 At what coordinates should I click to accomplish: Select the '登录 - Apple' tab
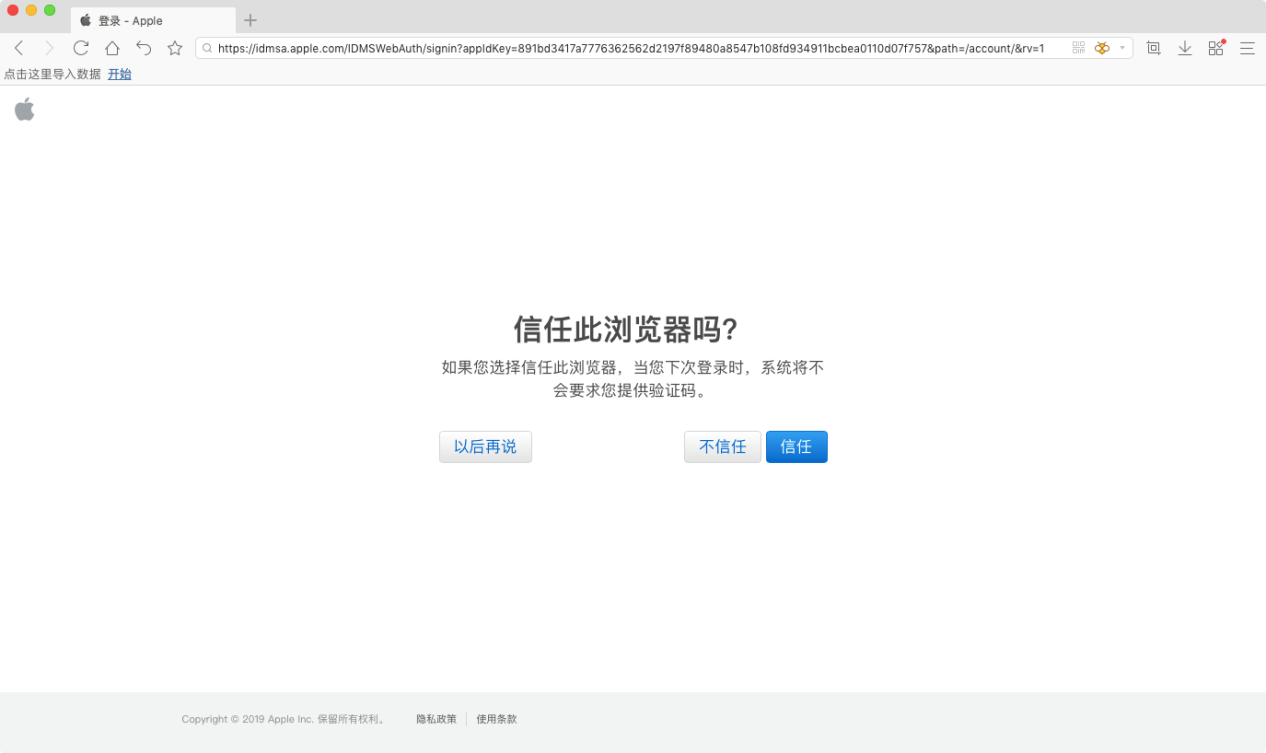153,20
